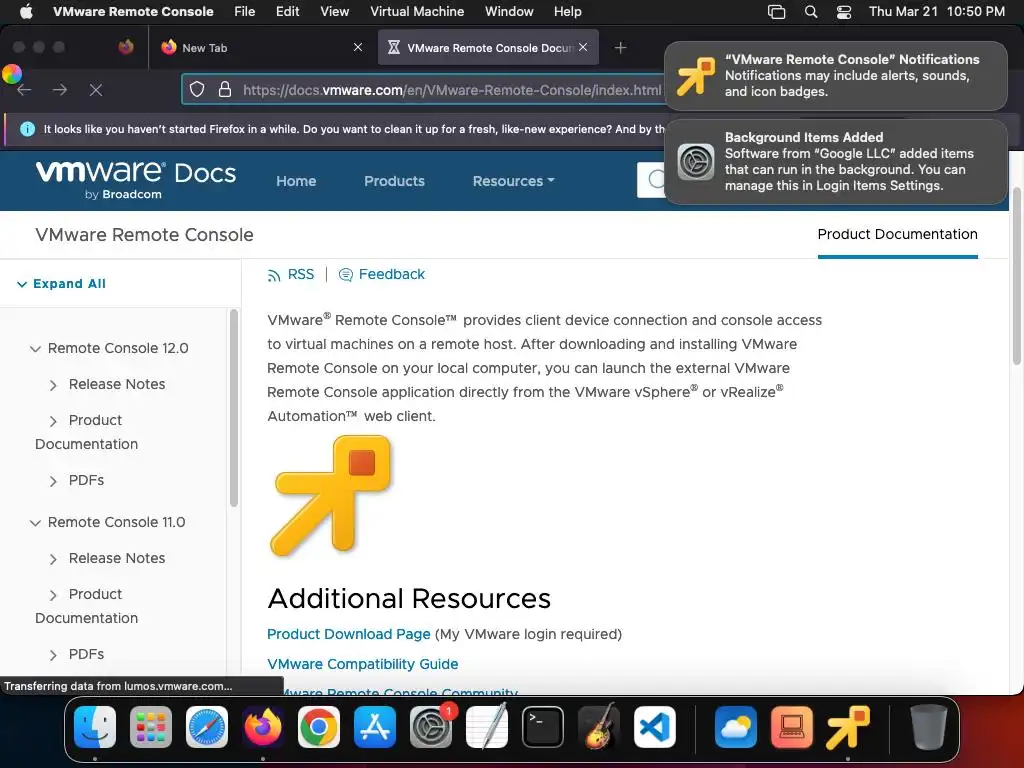
Task: Expand PDFs under Remote Console 12.0
Action: pyautogui.click(x=53, y=481)
